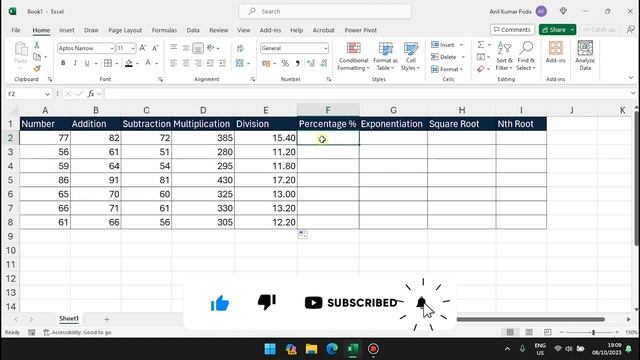640x360 pixels.
Task: Click the AutoFill Options button below the table
Action: (302, 235)
